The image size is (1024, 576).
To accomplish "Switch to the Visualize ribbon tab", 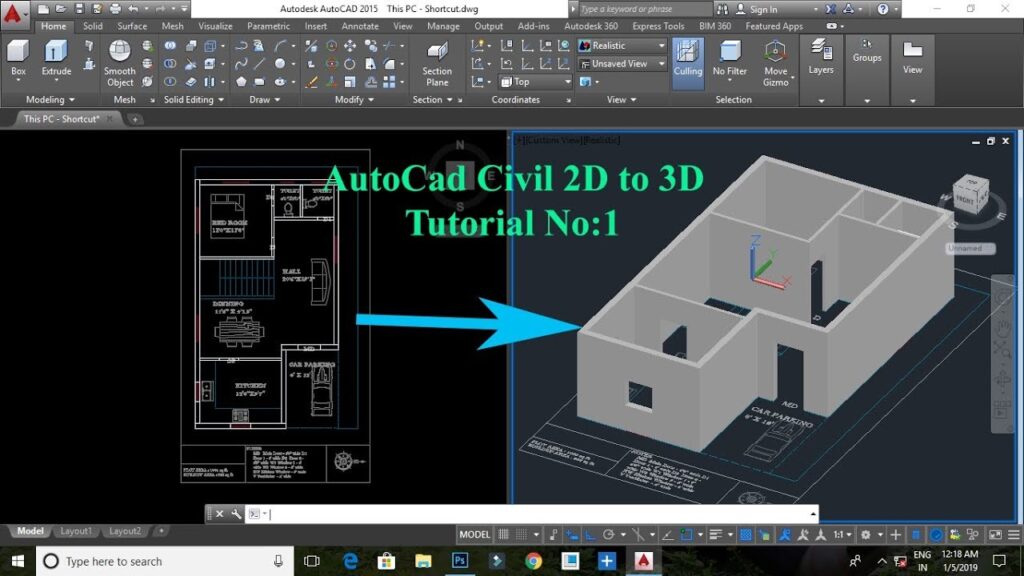I will (215, 27).
